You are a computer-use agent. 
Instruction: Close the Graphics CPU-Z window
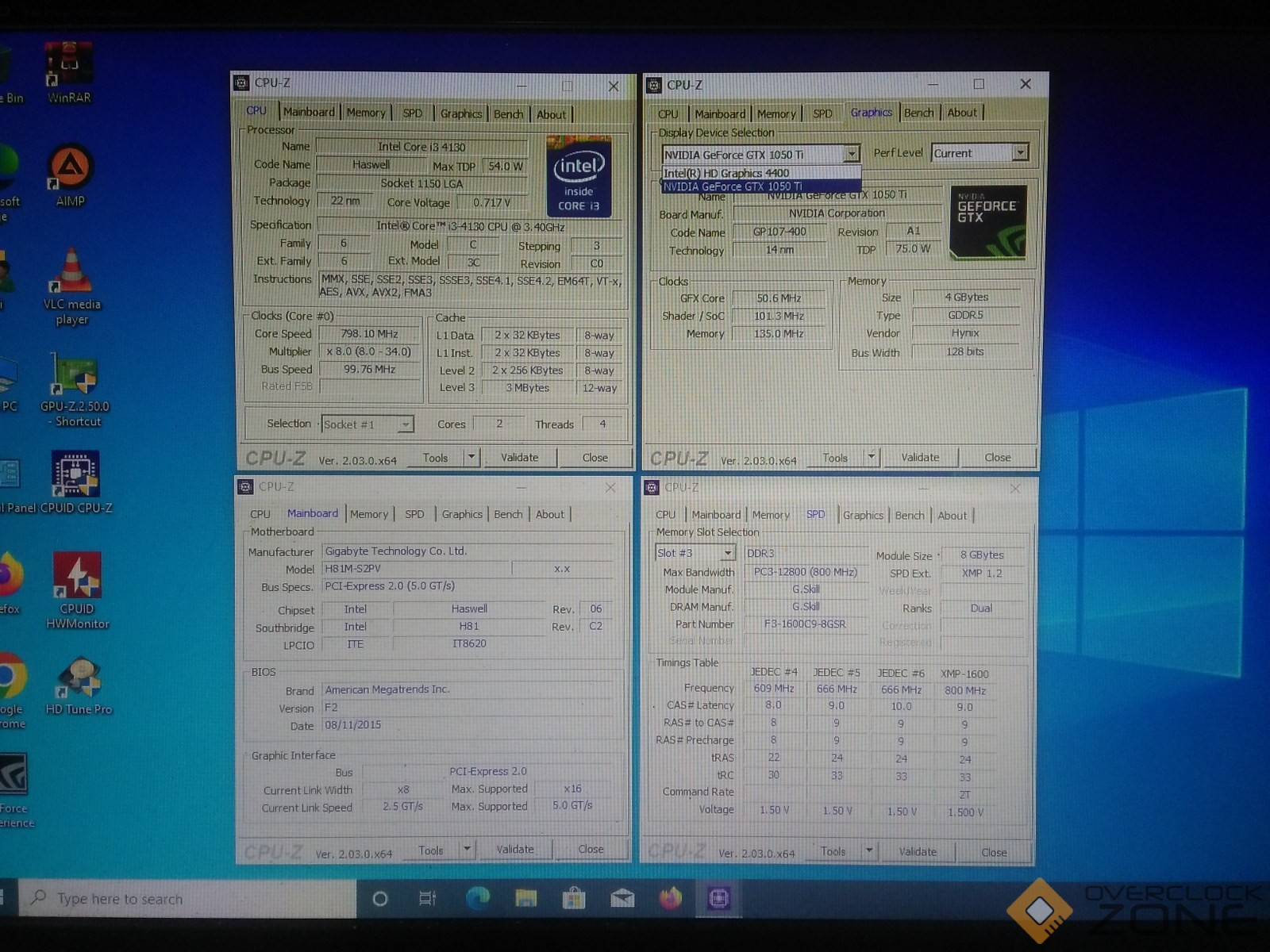(x=1026, y=84)
